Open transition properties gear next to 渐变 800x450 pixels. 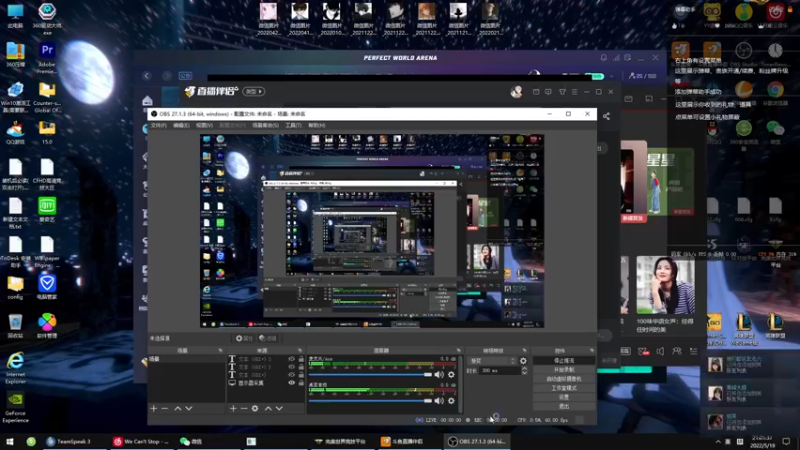[x=523, y=361]
